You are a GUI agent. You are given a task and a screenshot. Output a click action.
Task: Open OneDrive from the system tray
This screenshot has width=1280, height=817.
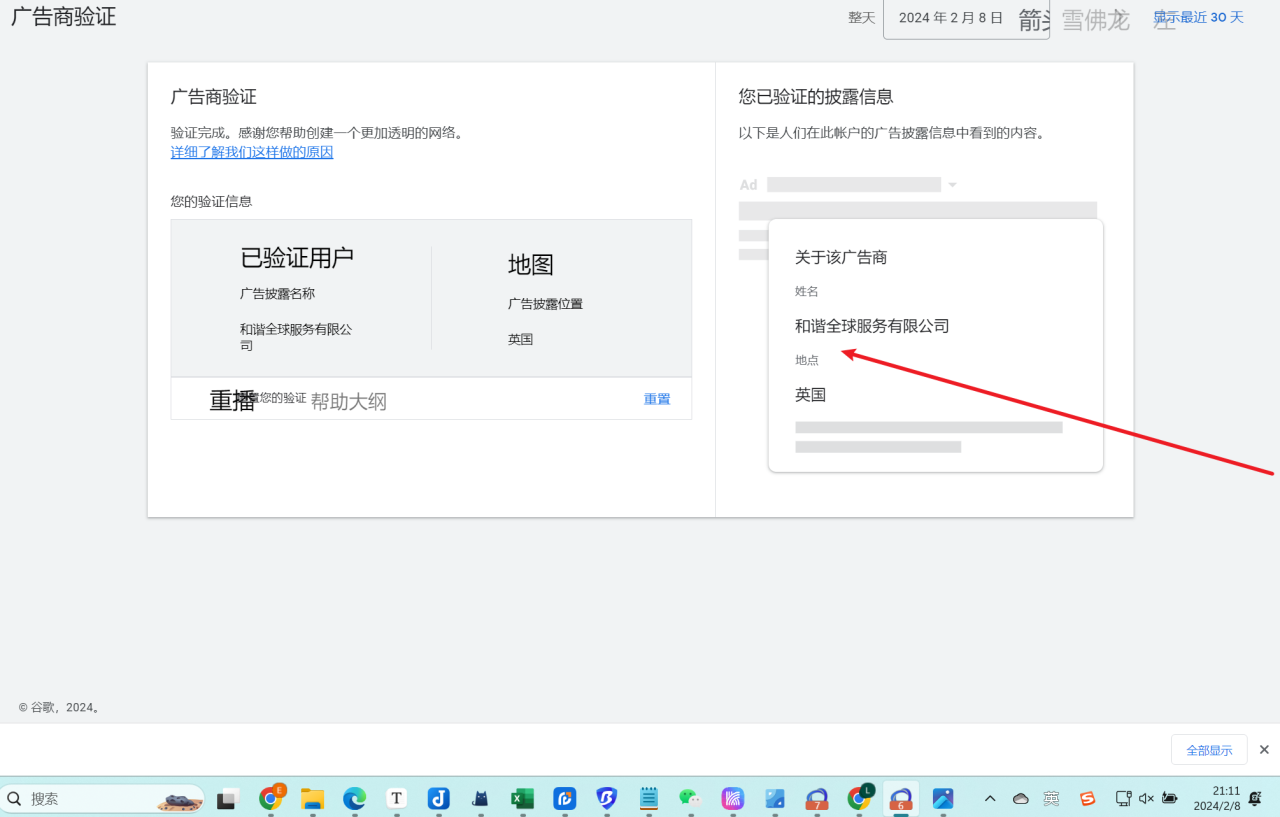coord(1020,798)
